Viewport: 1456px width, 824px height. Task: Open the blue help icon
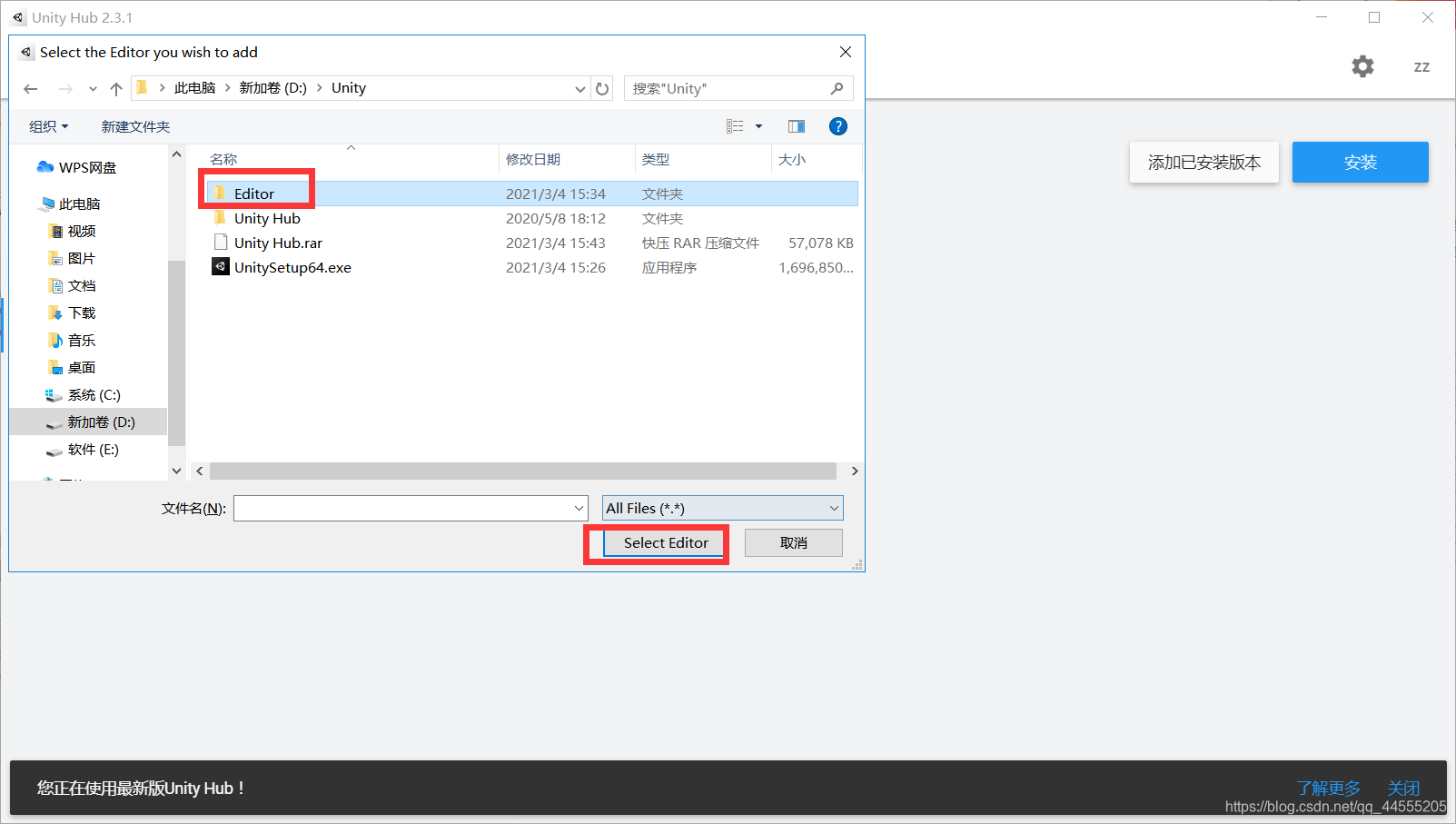(838, 126)
